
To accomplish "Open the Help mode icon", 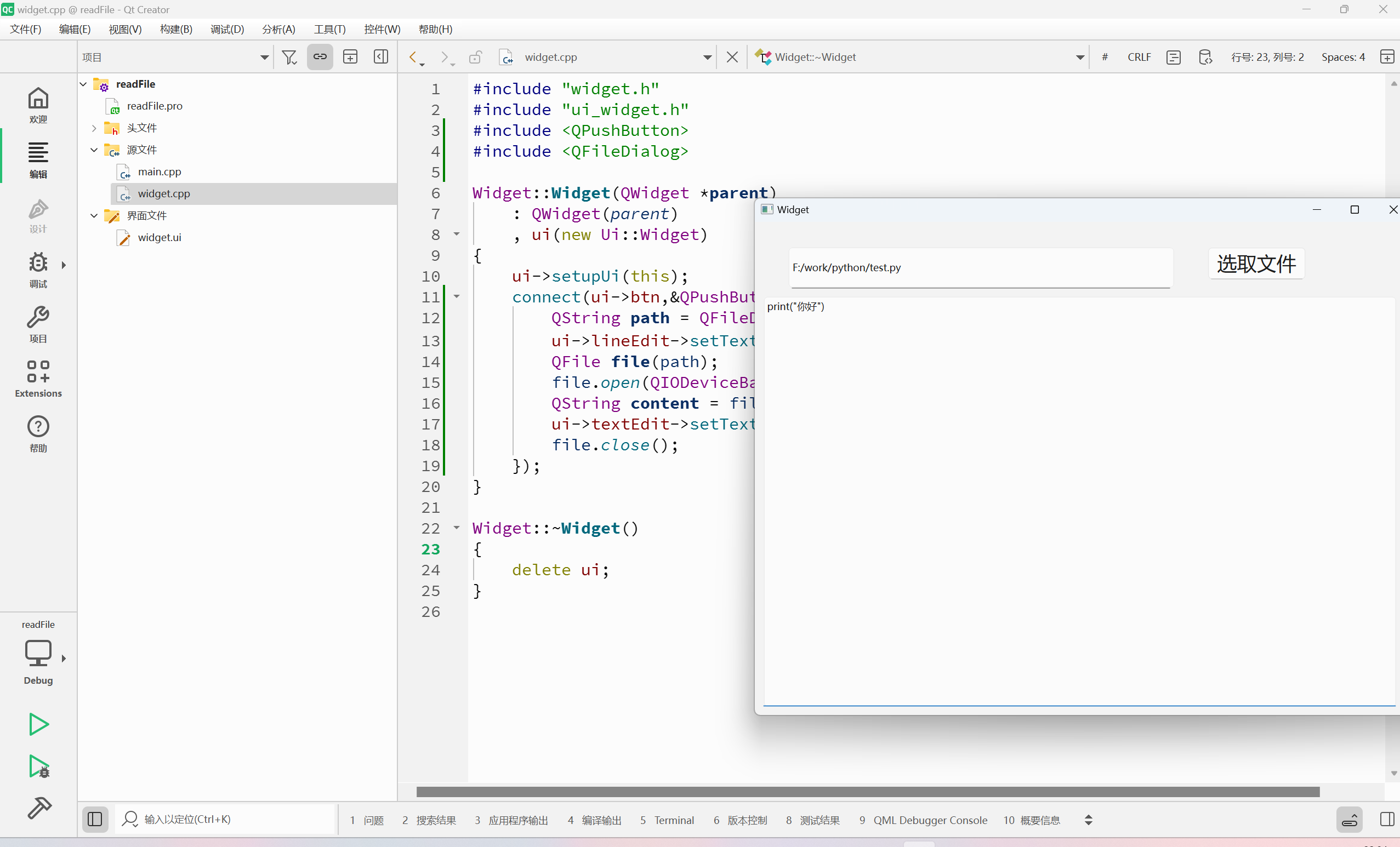I will (x=38, y=433).
